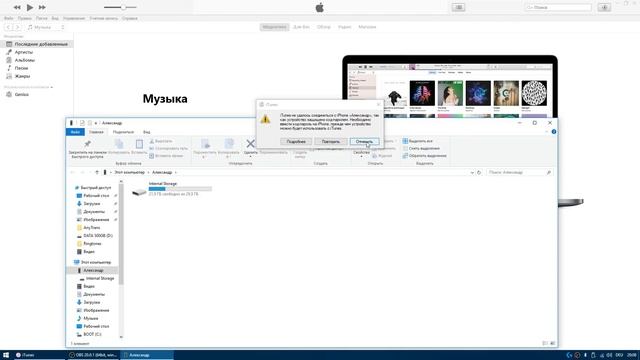Open the address bar history dropdown
This screenshot has width=640, height=360.
point(472,173)
